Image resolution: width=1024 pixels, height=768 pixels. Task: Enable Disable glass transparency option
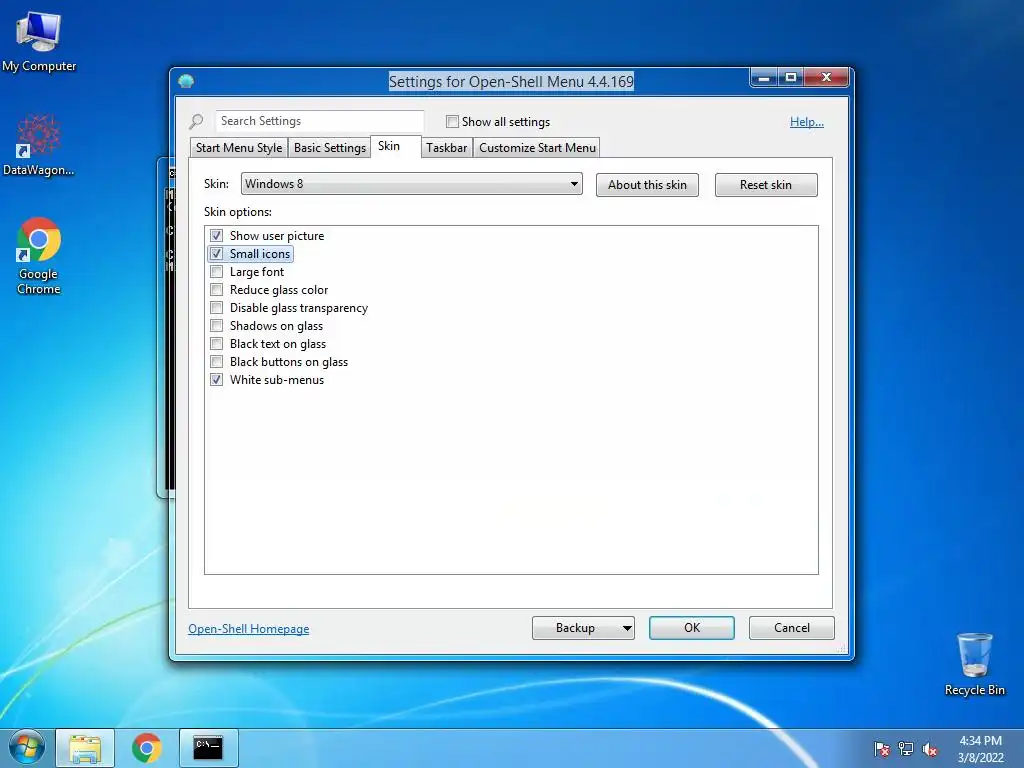point(216,308)
